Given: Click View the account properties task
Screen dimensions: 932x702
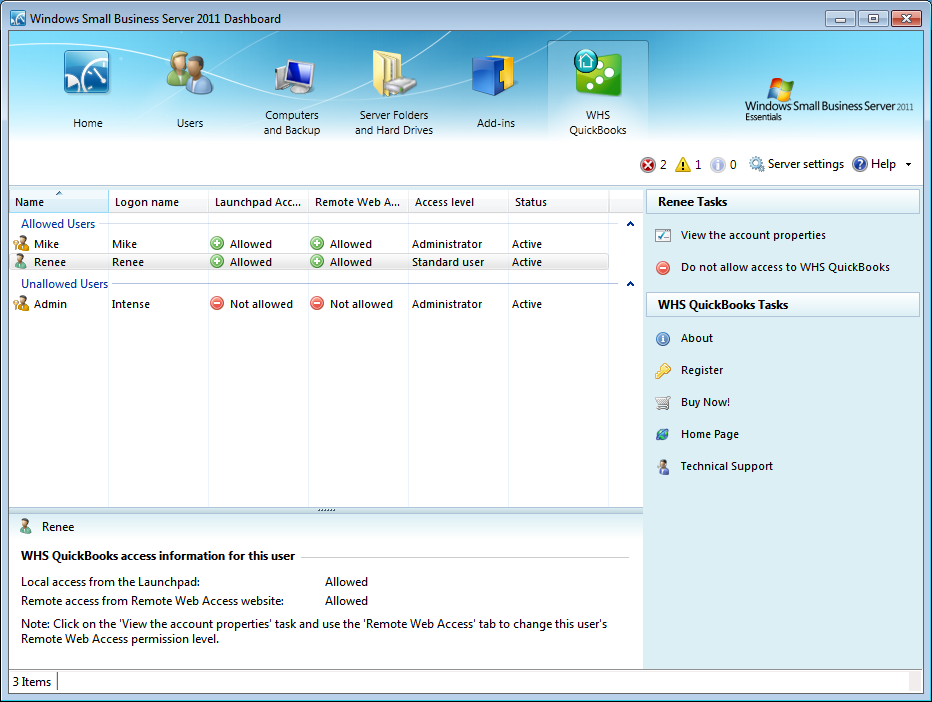Looking at the screenshot, I should [752, 236].
